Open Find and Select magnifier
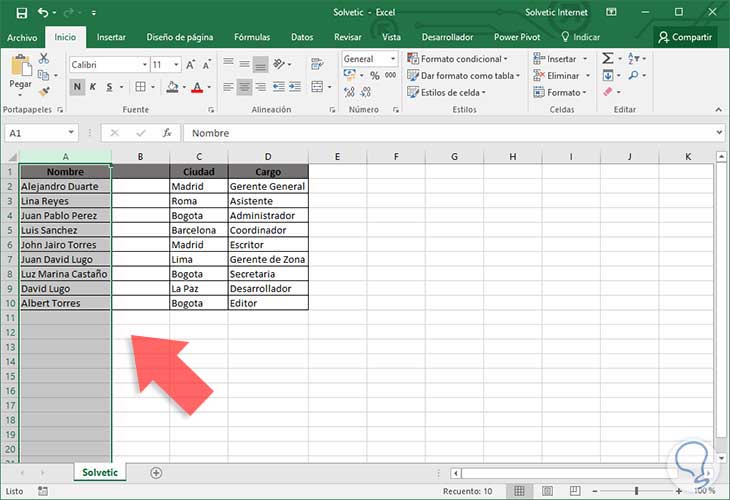The height and width of the screenshot is (500, 730). tap(633, 75)
